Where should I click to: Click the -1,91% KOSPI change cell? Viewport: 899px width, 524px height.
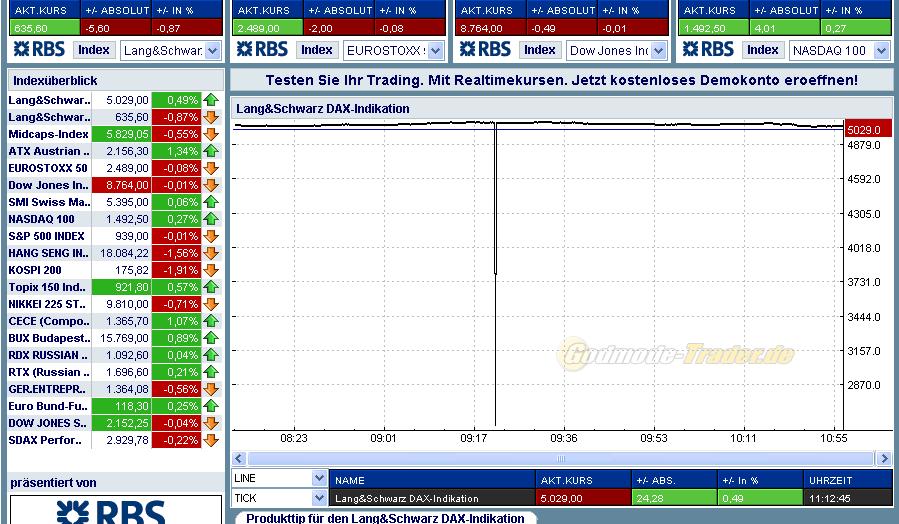(x=177, y=270)
